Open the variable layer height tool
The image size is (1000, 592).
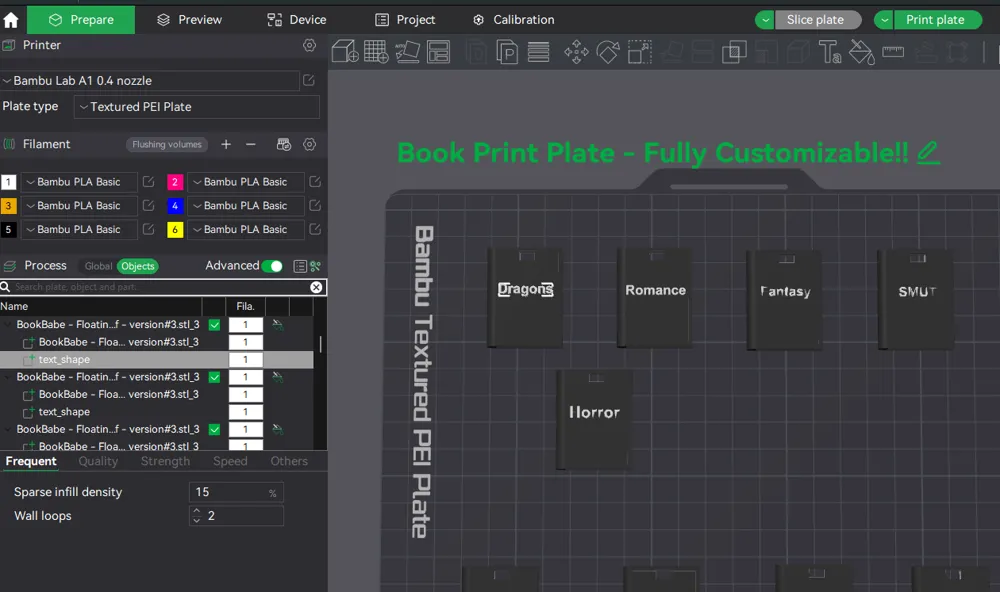pyautogui.click(x=538, y=52)
